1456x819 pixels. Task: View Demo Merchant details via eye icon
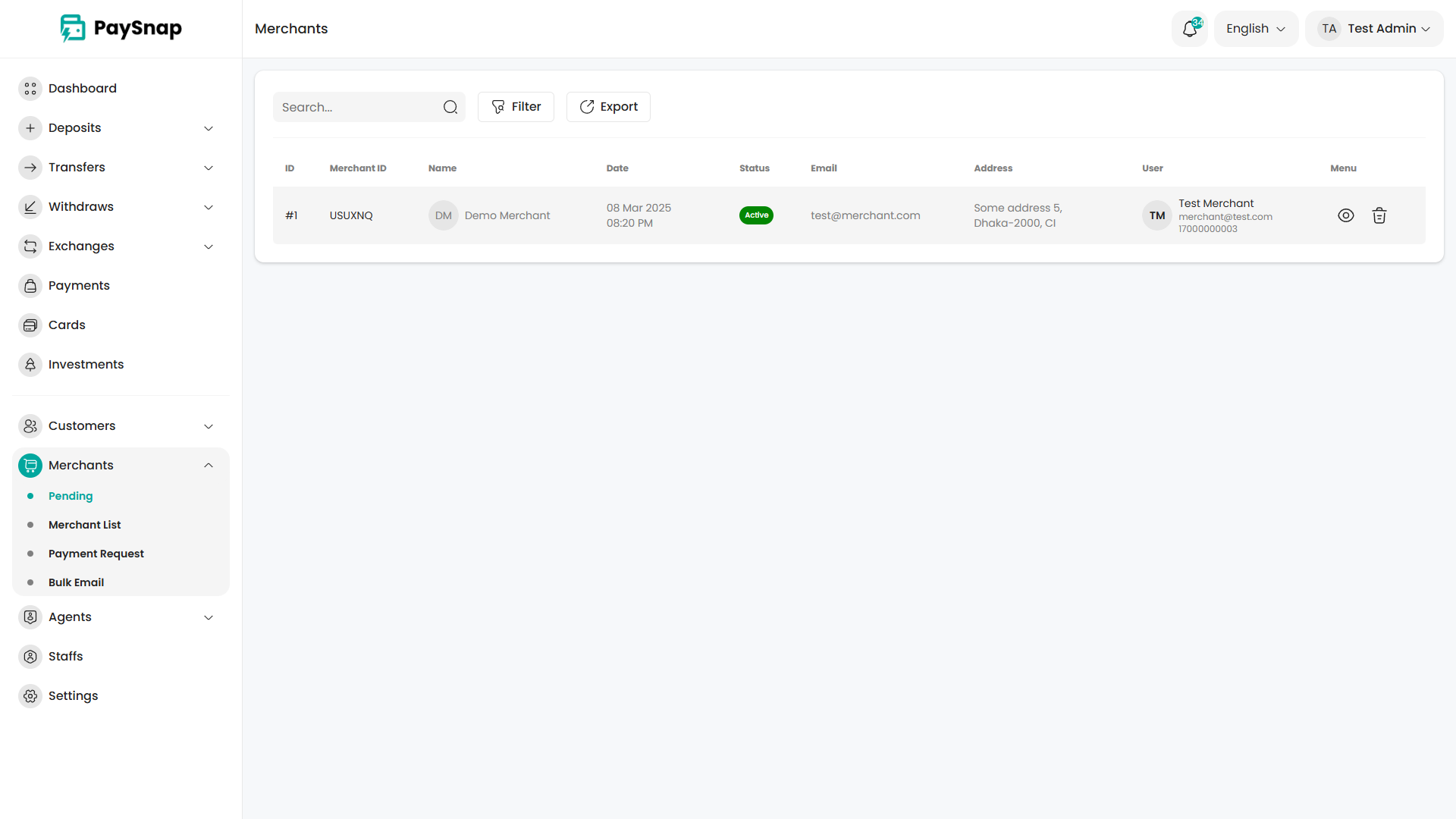point(1345,215)
